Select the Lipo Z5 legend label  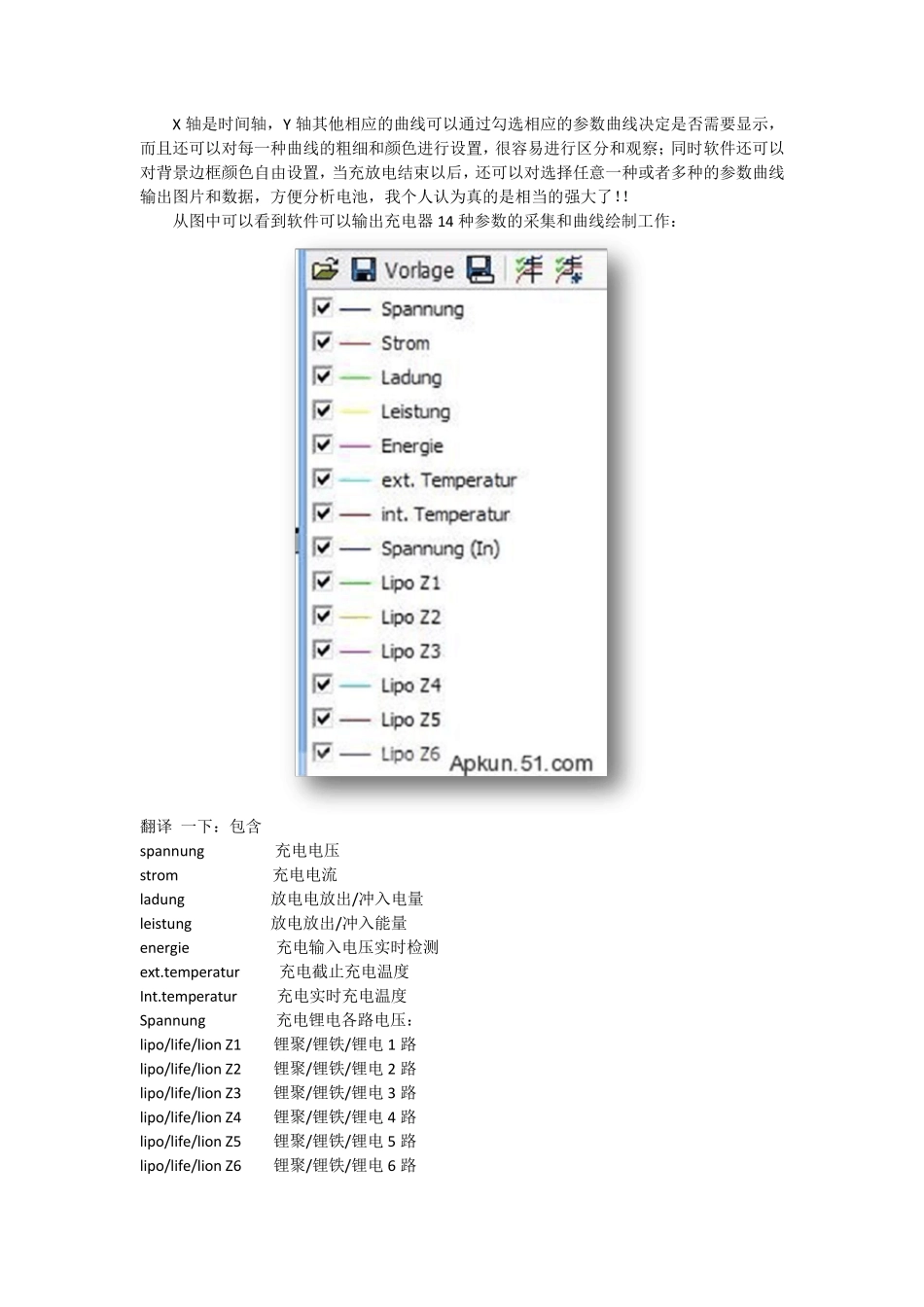tap(410, 720)
